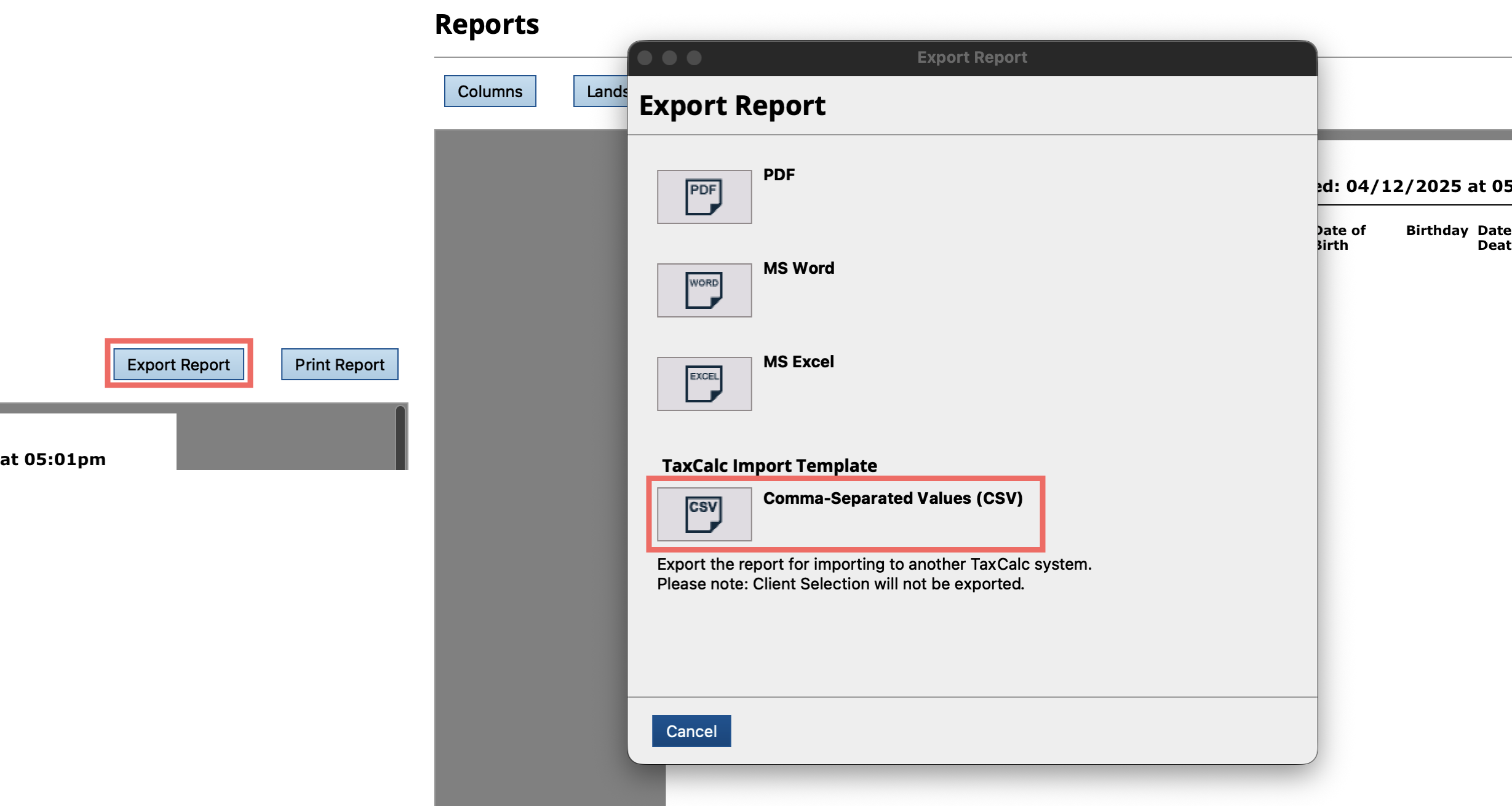Image resolution: width=1512 pixels, height=806 pixels.
Task: Click the Export Report title bar
Action: [x=972, y=57]
